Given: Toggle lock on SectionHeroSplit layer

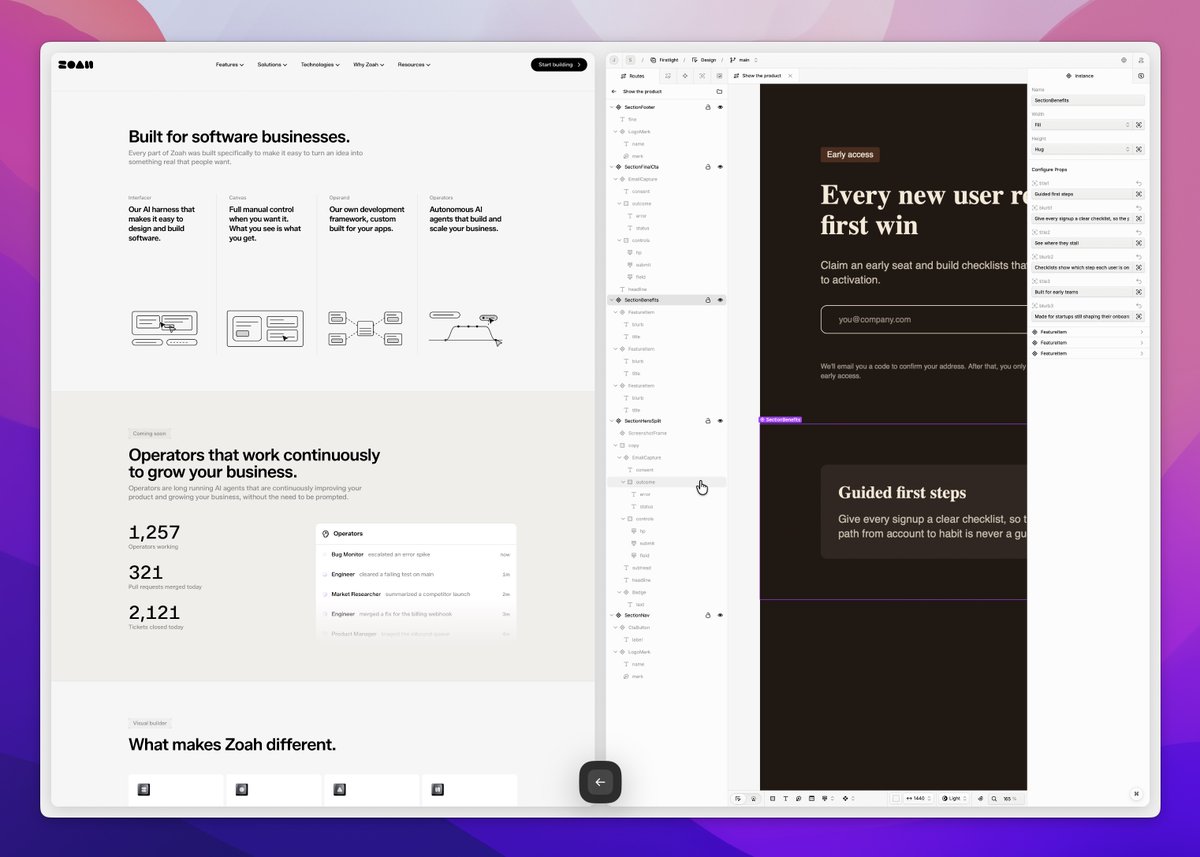Looking at the screenshot, I should pyautogui.click(x=708, y=421).
